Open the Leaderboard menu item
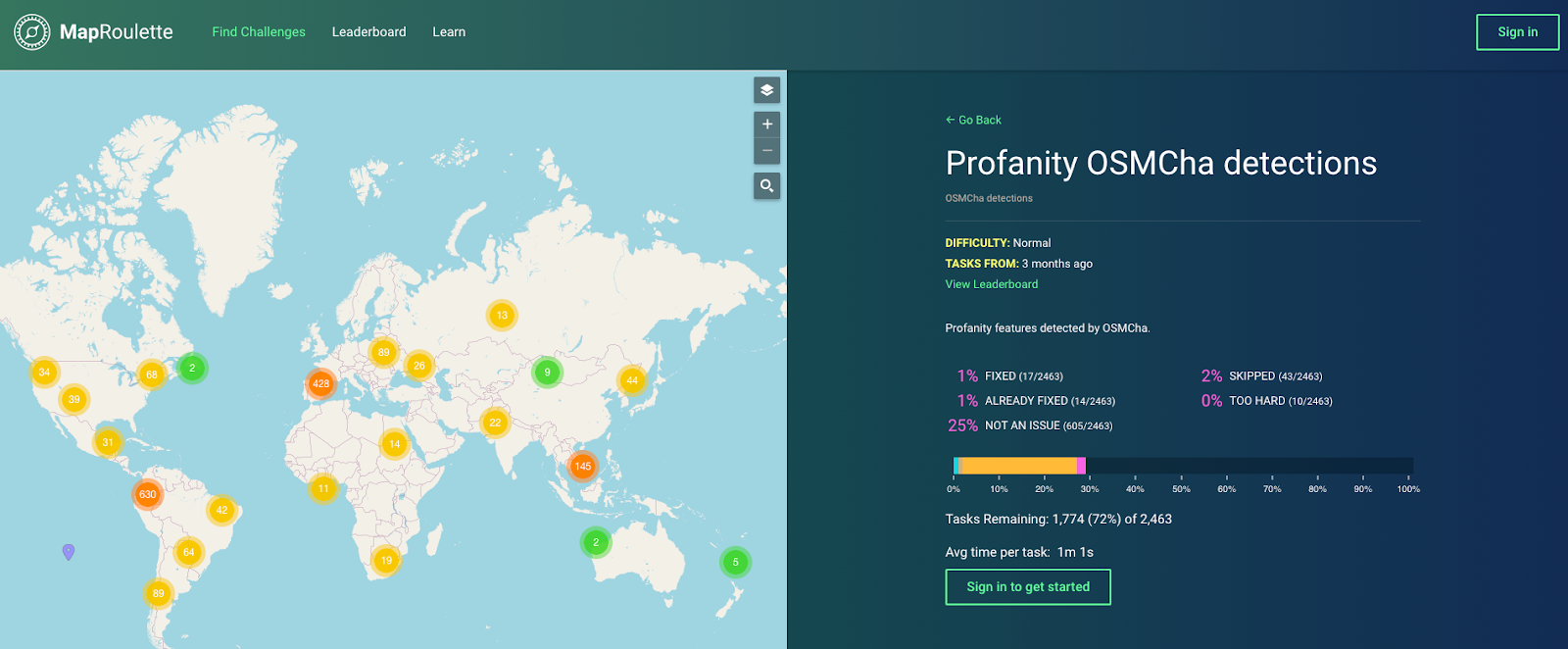 tap(368, 32)
